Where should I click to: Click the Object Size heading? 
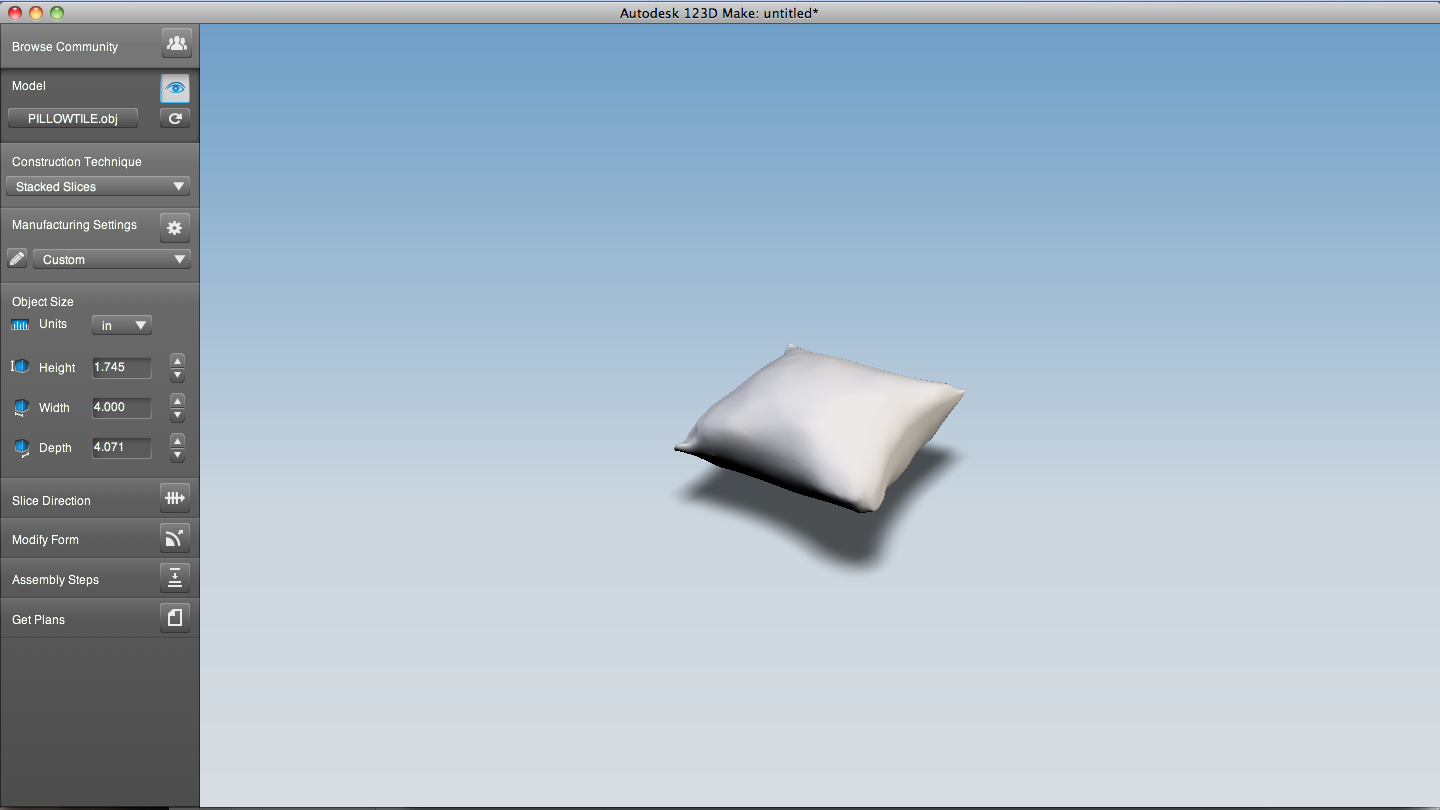coord(43,302)
